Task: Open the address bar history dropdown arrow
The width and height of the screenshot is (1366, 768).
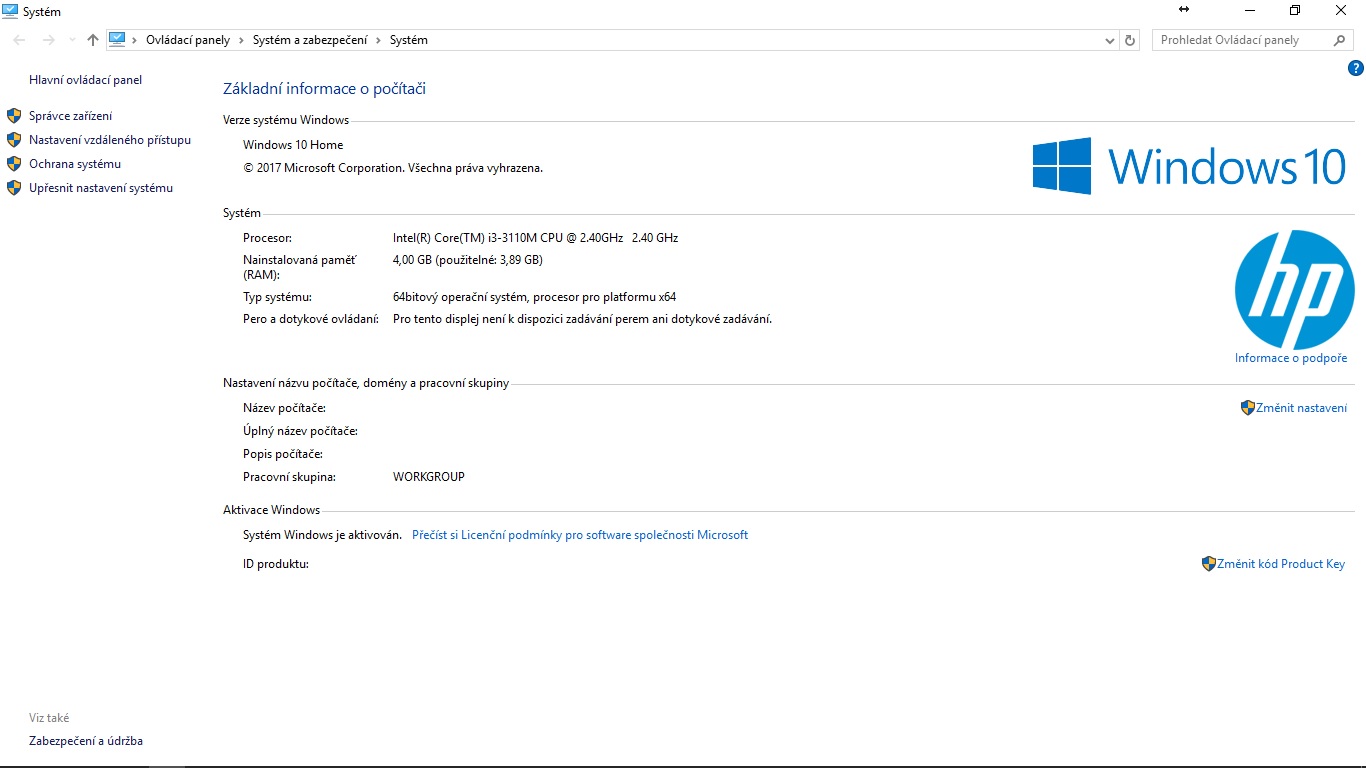Action: point(1109,41)
